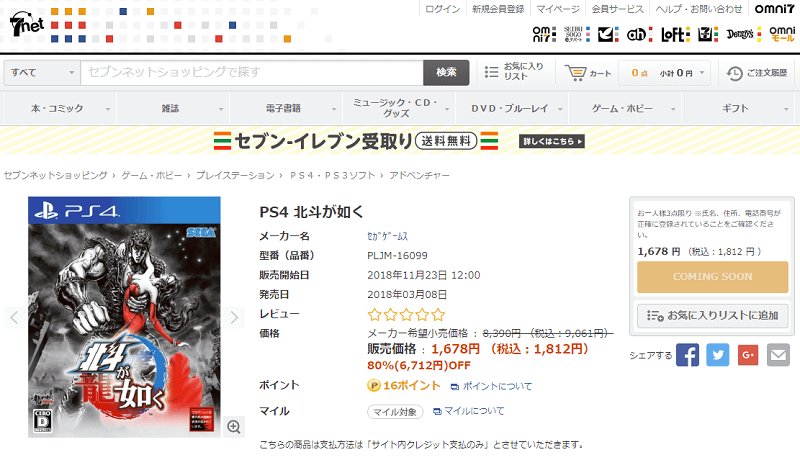
Task: Click 詳しくはこちら banner button
Action: 552,141
